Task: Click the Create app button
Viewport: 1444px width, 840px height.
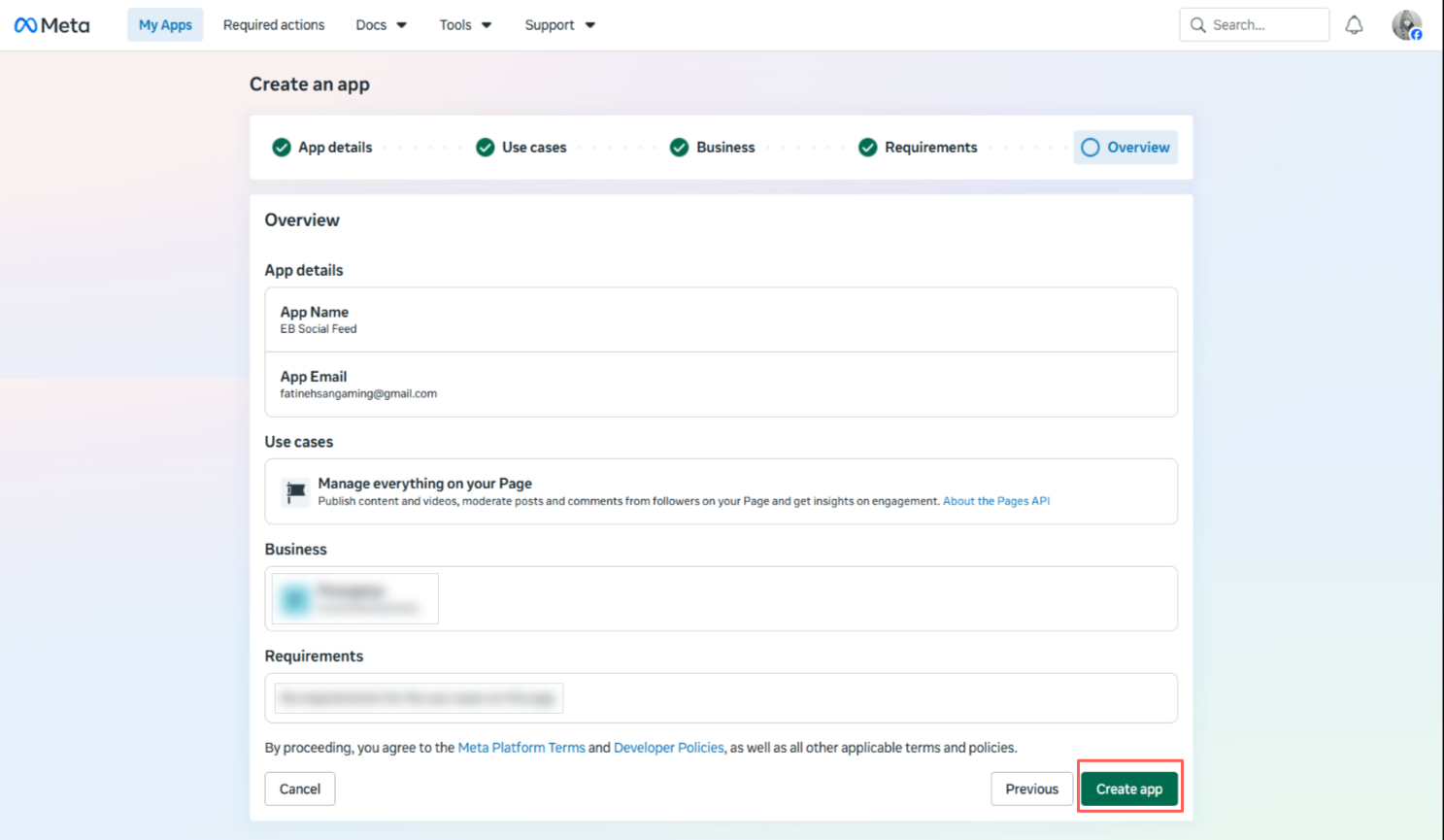Action: (1129, 789)
